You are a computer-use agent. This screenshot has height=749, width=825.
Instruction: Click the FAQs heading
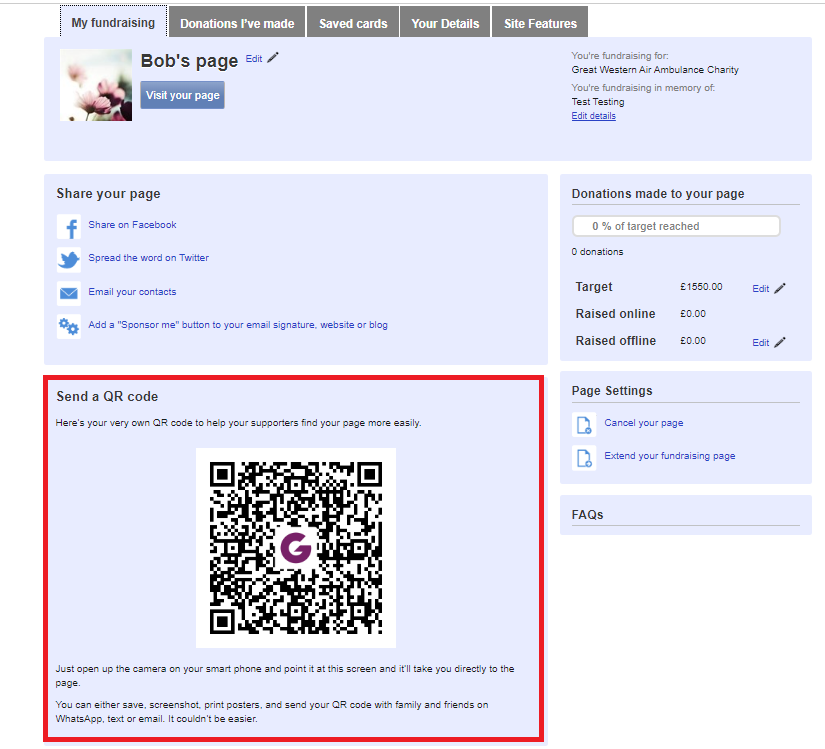(587, 515)
